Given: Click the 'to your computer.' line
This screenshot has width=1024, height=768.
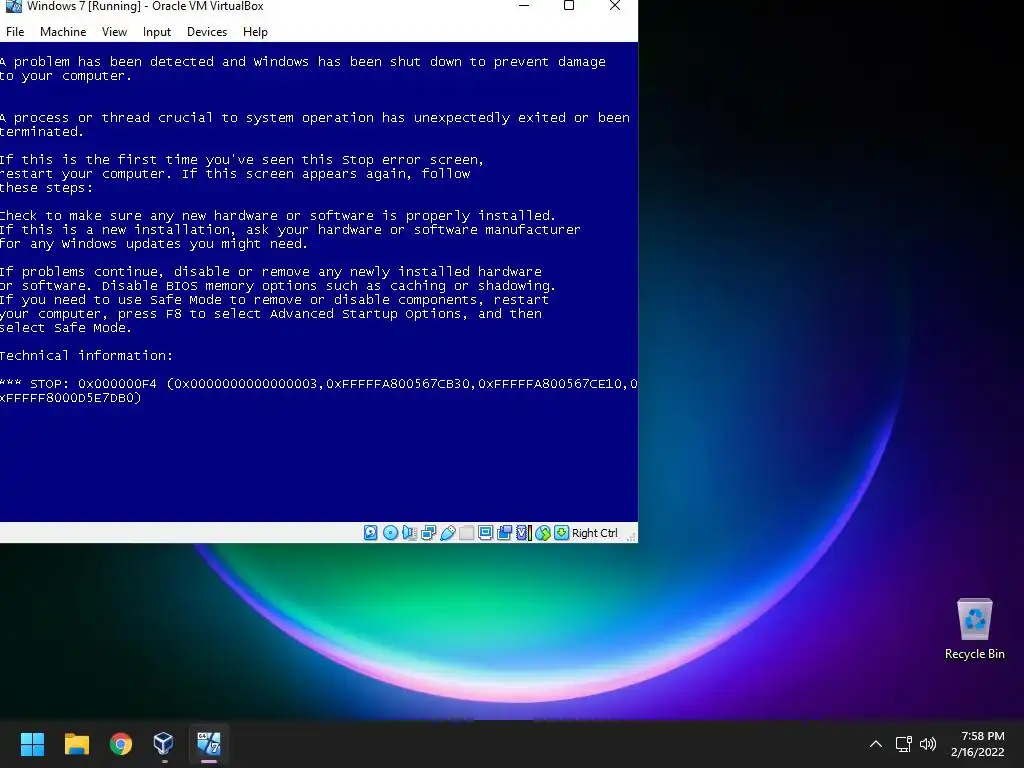Looking at the screenshot, I should (65, 76).
